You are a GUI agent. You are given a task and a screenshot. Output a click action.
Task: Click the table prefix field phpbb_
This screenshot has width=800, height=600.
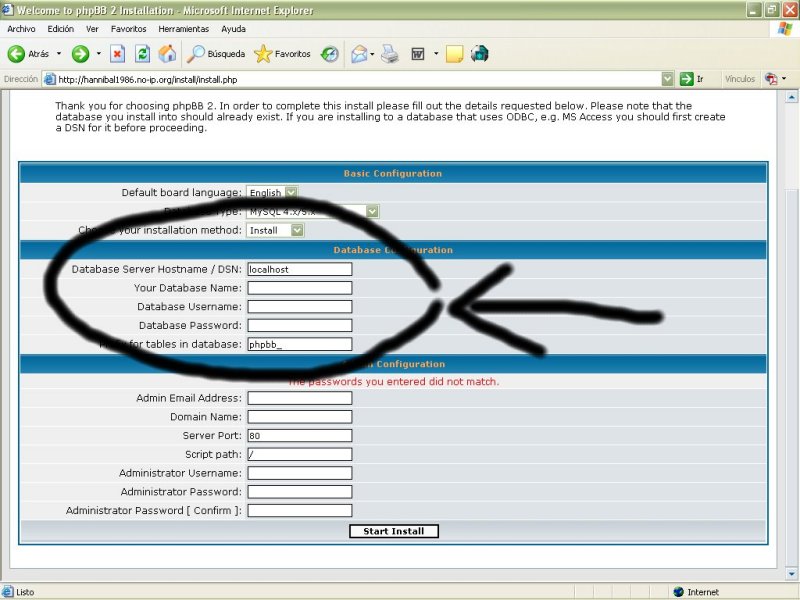pyautogui.click(x=300, y=344)
